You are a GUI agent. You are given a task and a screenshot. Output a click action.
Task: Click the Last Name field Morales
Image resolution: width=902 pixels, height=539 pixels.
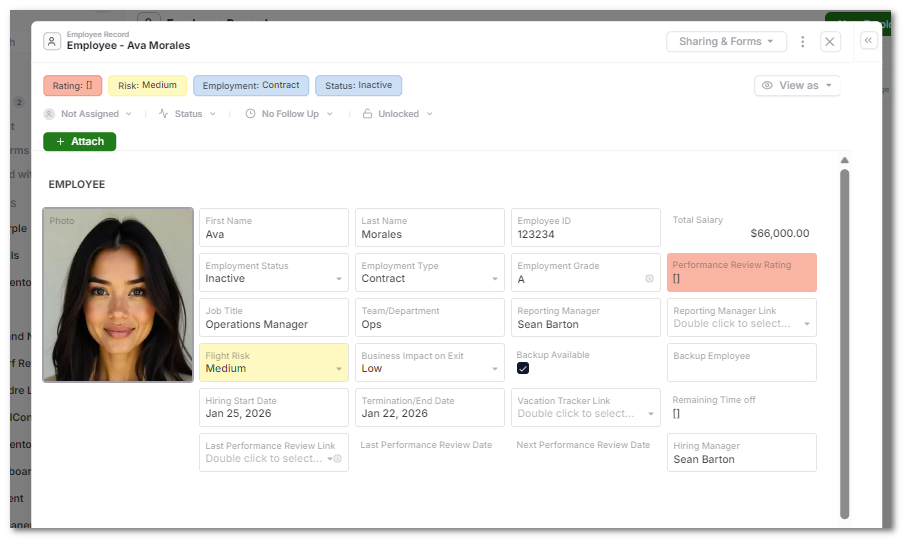(430, 228)
